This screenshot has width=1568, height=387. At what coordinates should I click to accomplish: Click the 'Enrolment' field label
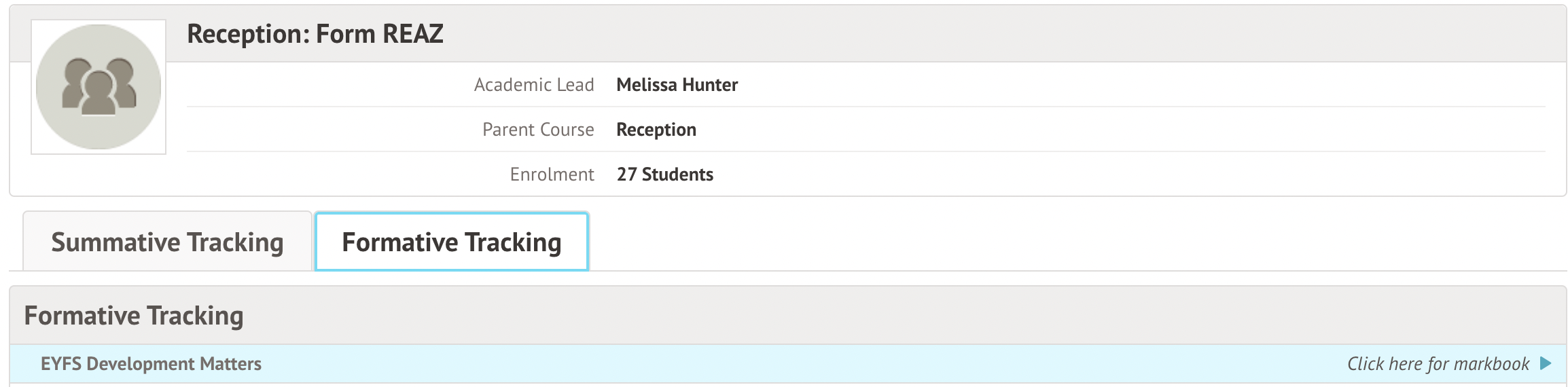click(552, 174)
